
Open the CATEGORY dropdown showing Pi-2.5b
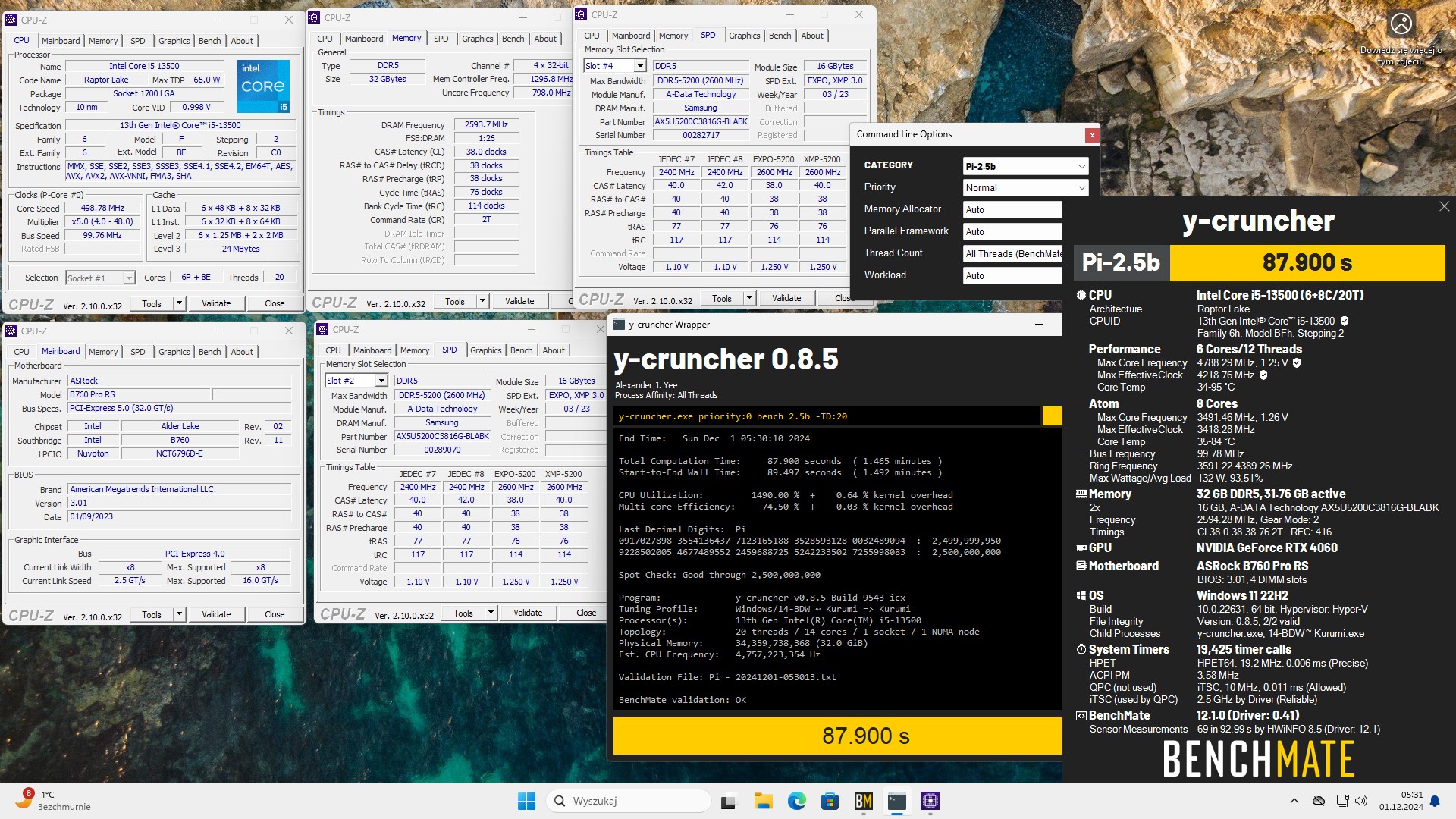coord(1025,166)
